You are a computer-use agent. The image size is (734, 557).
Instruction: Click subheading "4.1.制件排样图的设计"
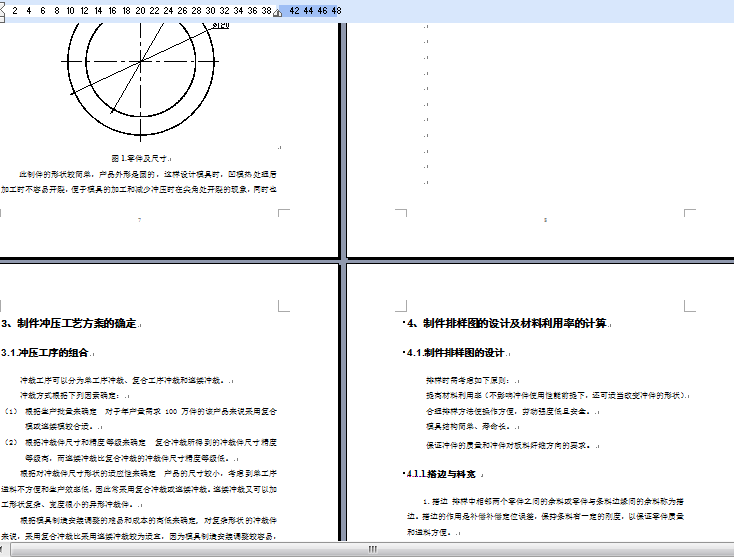tap(455, 353)
